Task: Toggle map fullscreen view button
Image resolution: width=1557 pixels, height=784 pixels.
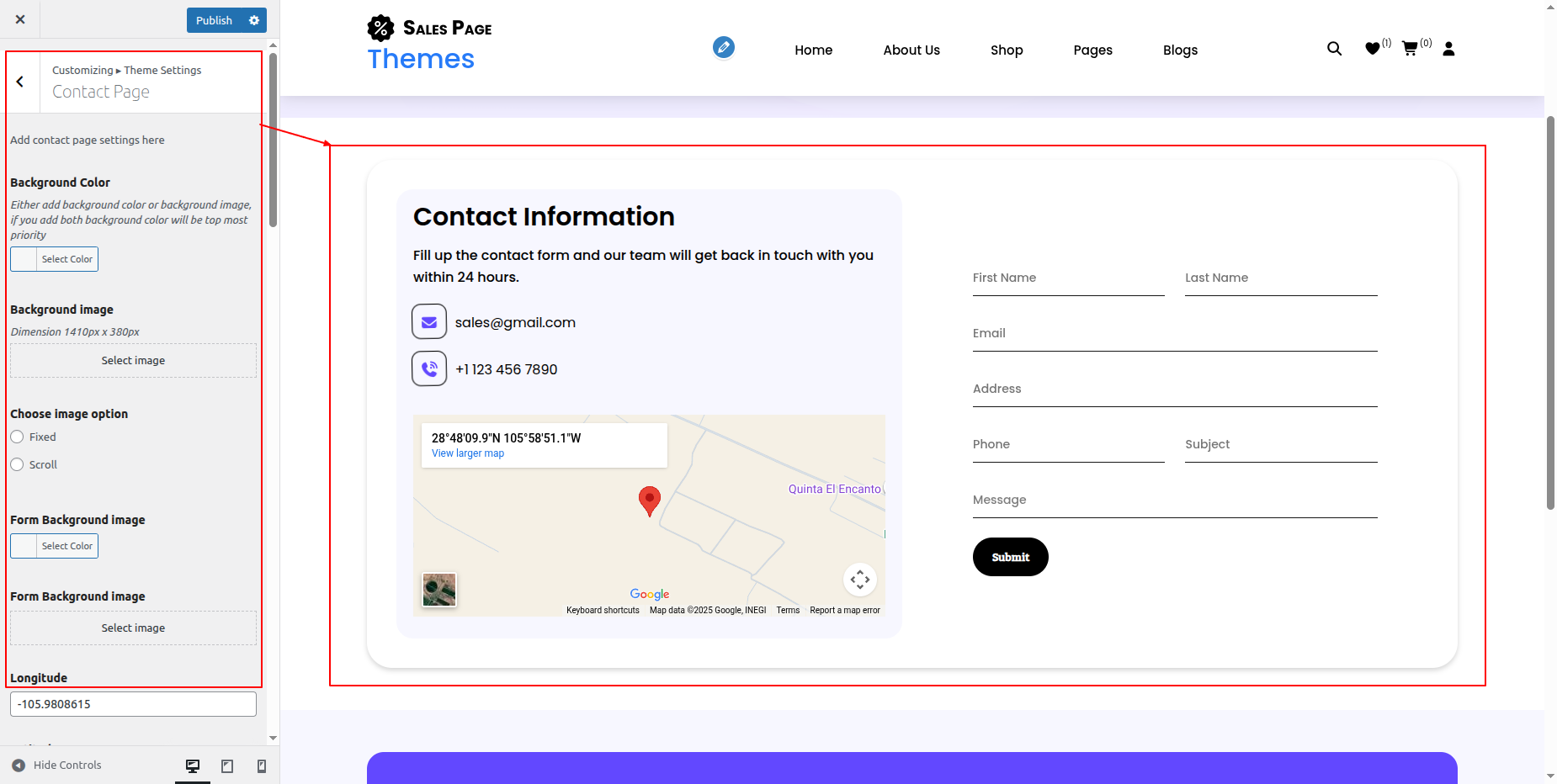Action: pos(859,580)
